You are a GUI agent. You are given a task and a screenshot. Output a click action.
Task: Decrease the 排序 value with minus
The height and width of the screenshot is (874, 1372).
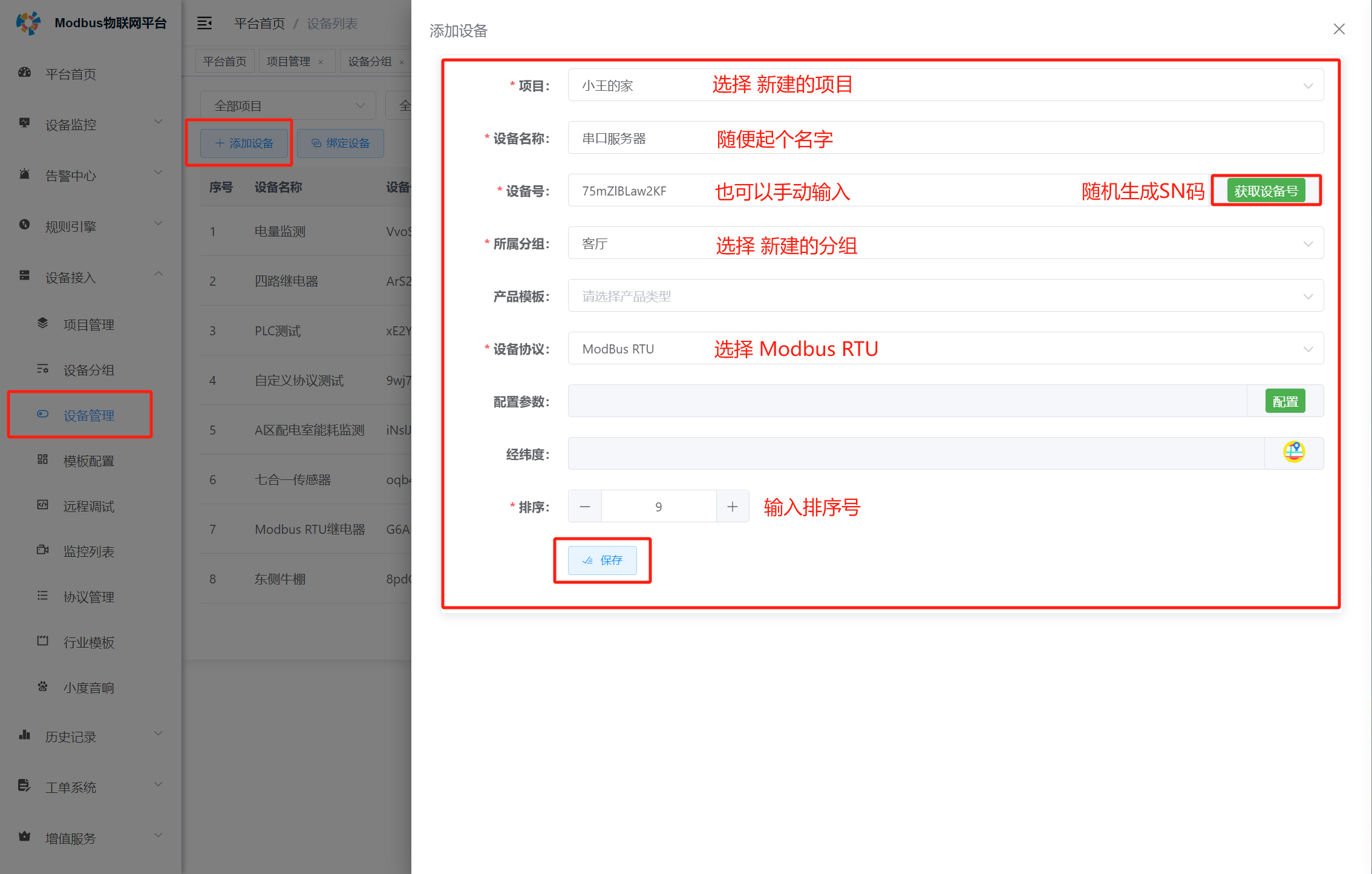click(x=584, y=507)
